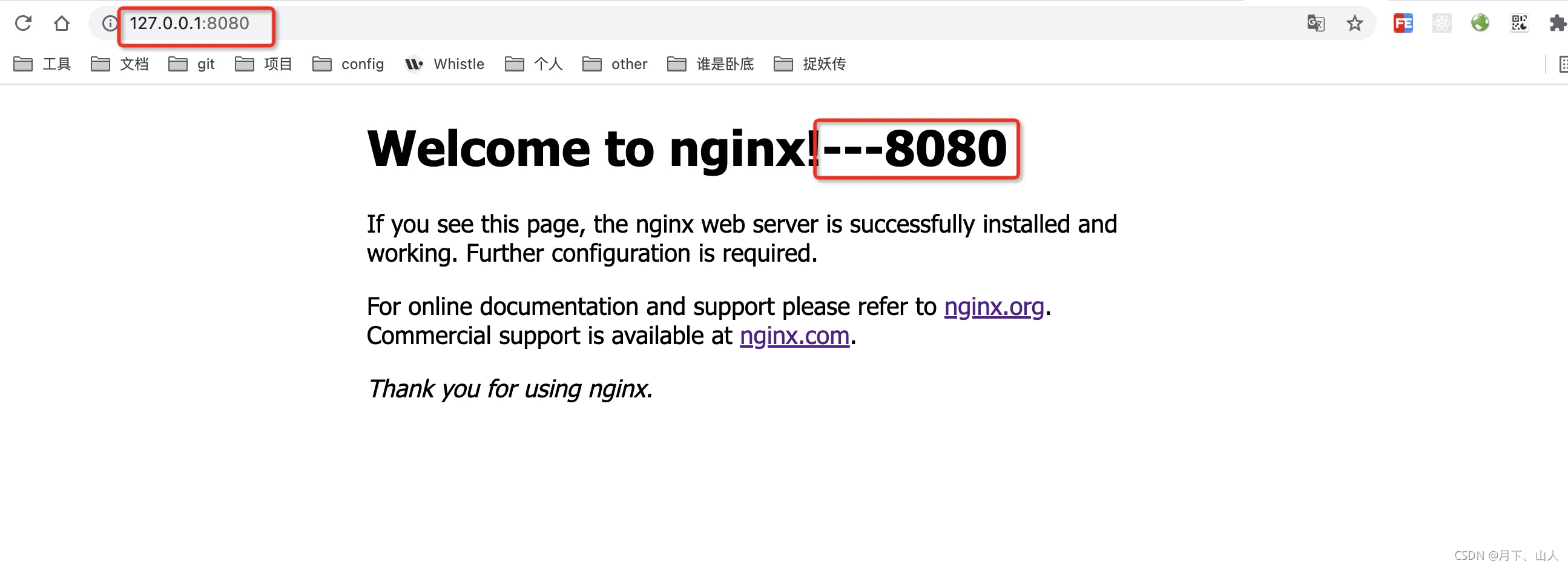Open the 捉妖传 bookmarks folder
This screenshot has width=1568, height=567.
(809, 64)
